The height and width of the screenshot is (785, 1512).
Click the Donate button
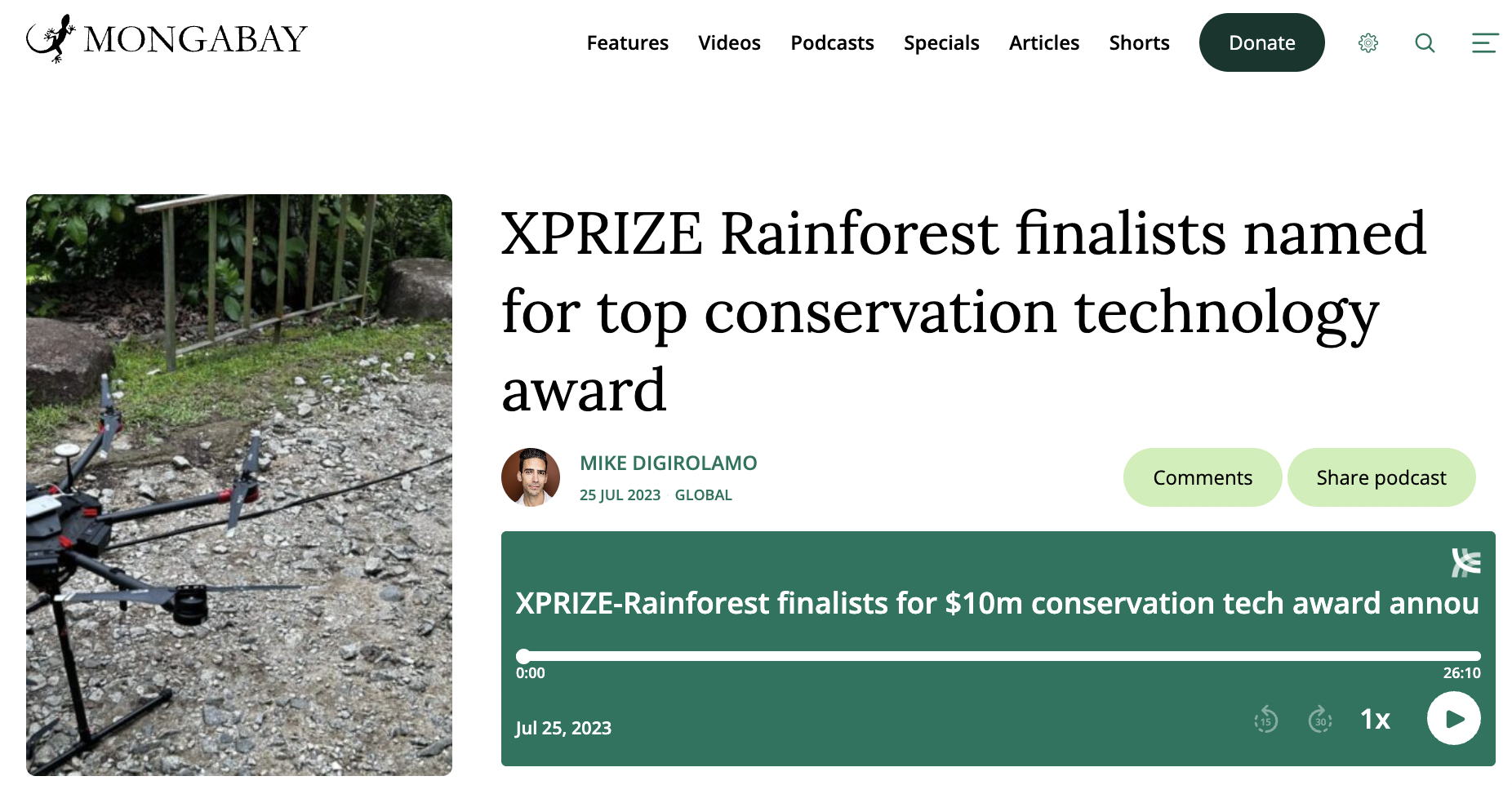pyautogui.click(x=1261, y=42)
